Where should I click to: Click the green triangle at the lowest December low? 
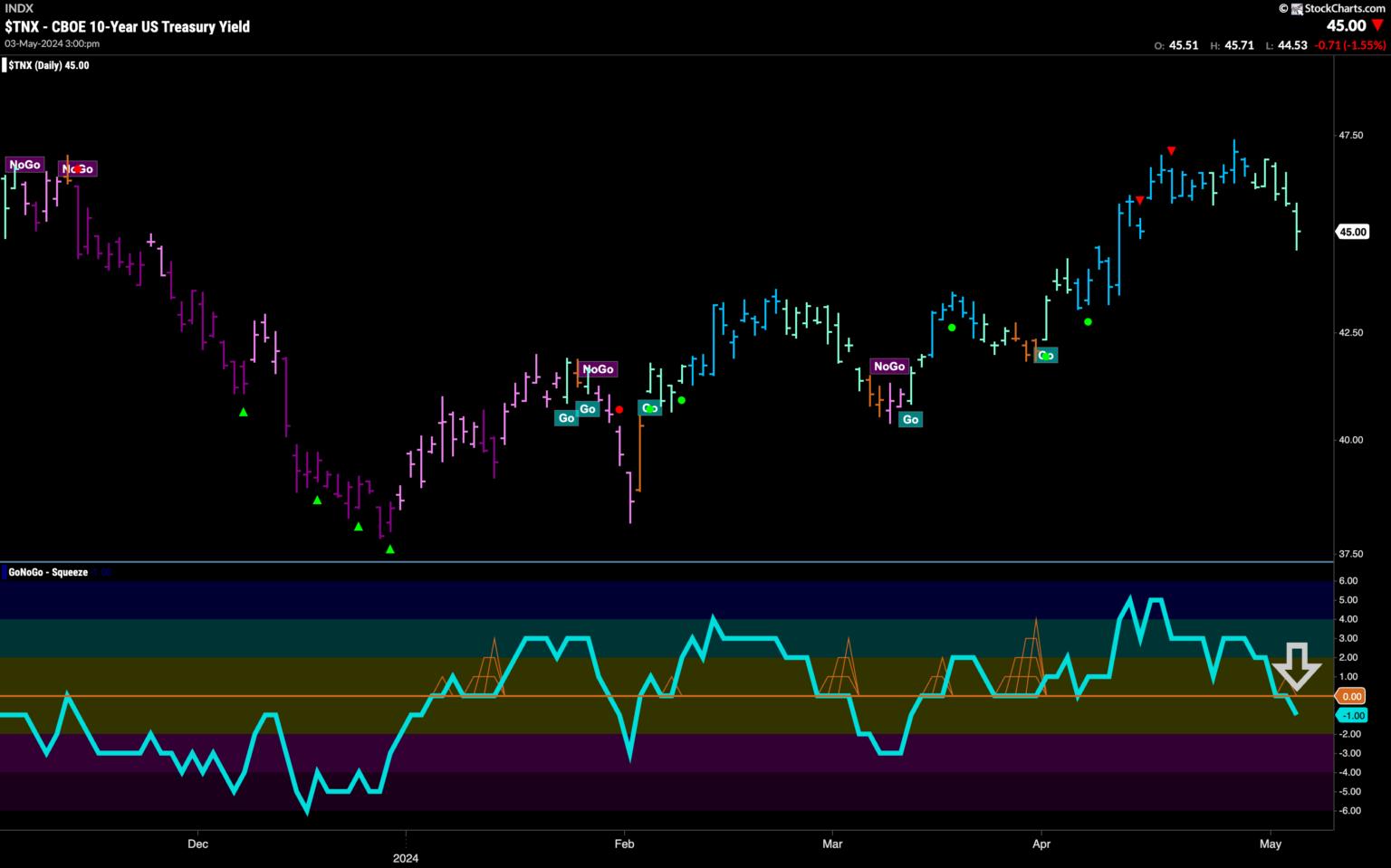(390, 548)
